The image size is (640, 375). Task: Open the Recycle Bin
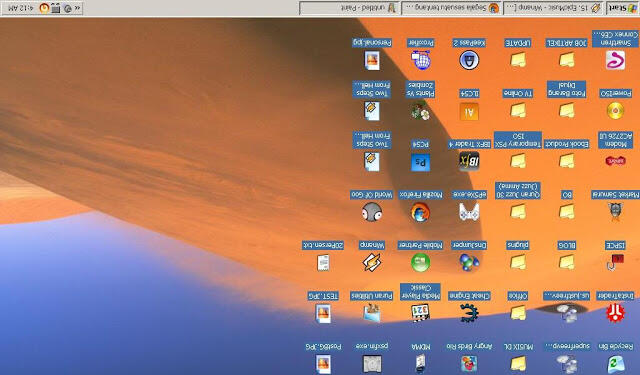coord(615,364)
